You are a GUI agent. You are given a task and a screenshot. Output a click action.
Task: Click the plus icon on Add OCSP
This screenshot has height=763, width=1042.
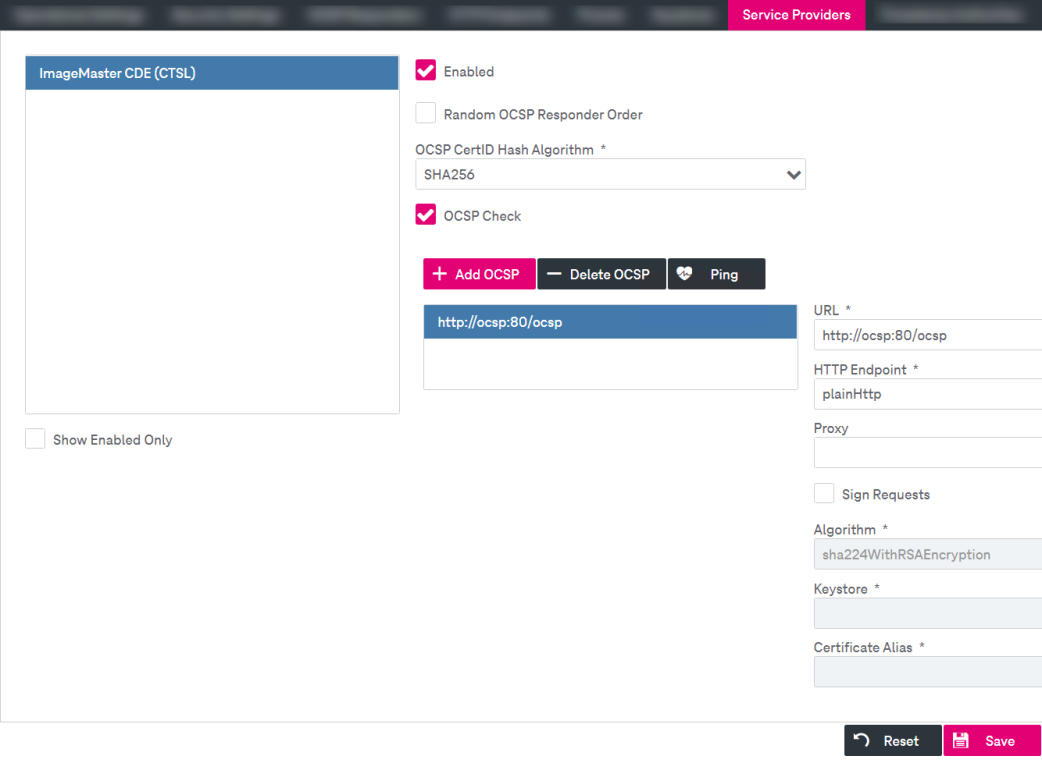pos(439,274)
